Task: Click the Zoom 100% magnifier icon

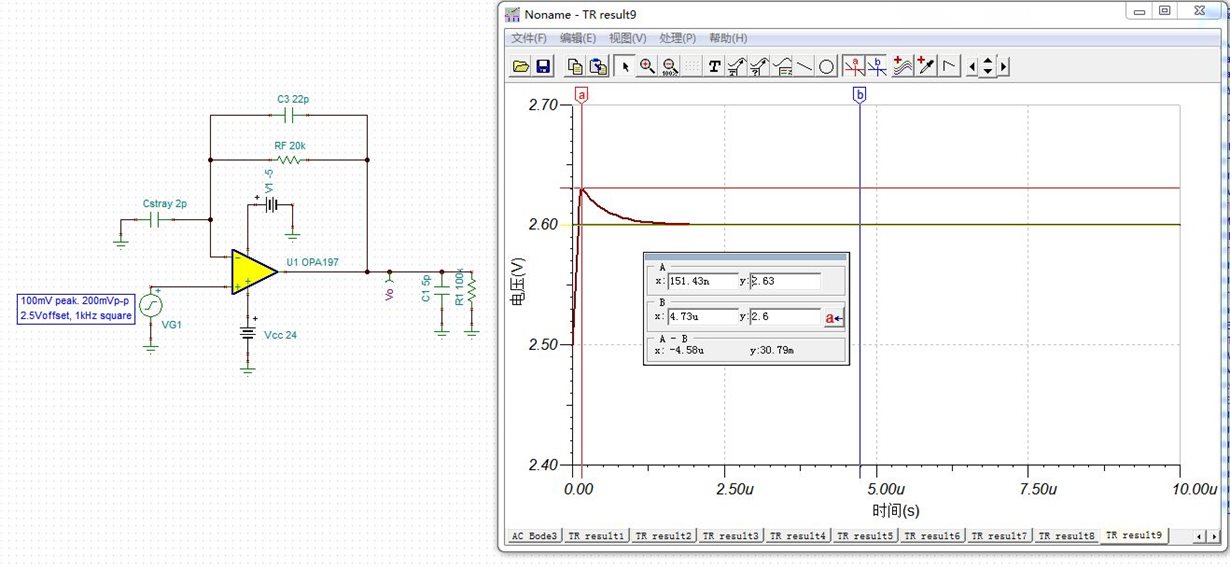Action: click(x=670, y=67)
